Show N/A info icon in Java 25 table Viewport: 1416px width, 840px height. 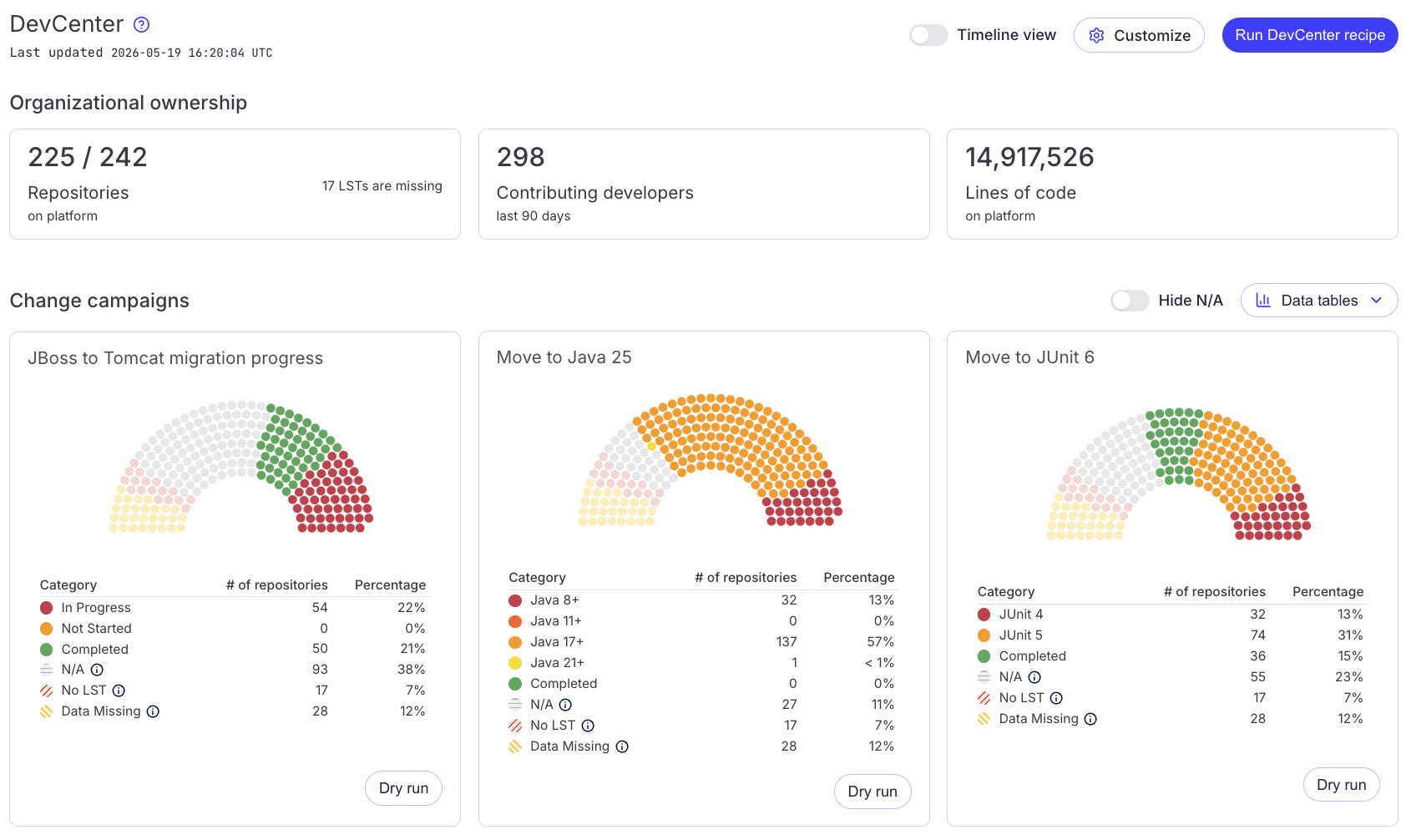[x=565, y=705]
